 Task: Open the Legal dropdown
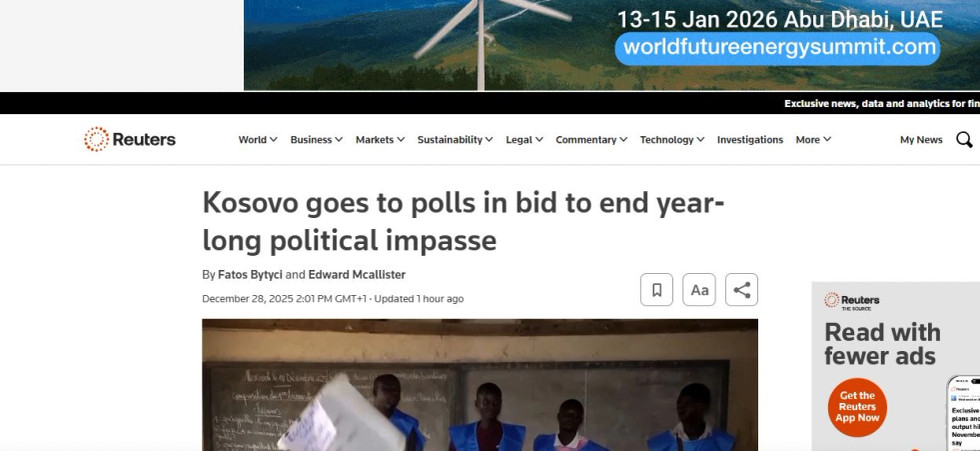524,140
